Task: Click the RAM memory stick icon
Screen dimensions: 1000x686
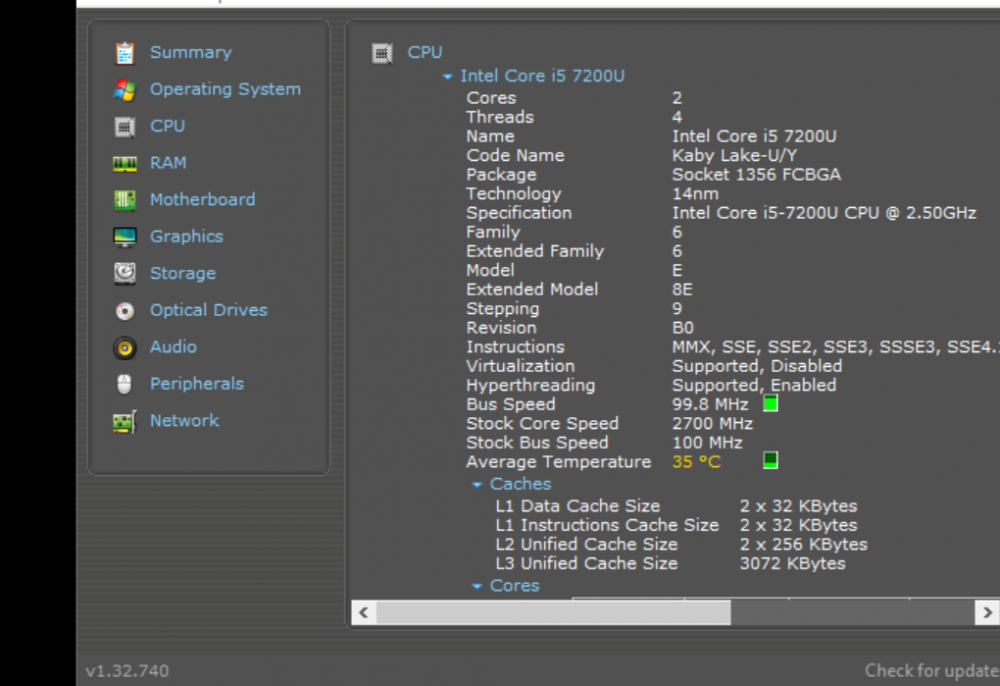Action: coord(124,163)
